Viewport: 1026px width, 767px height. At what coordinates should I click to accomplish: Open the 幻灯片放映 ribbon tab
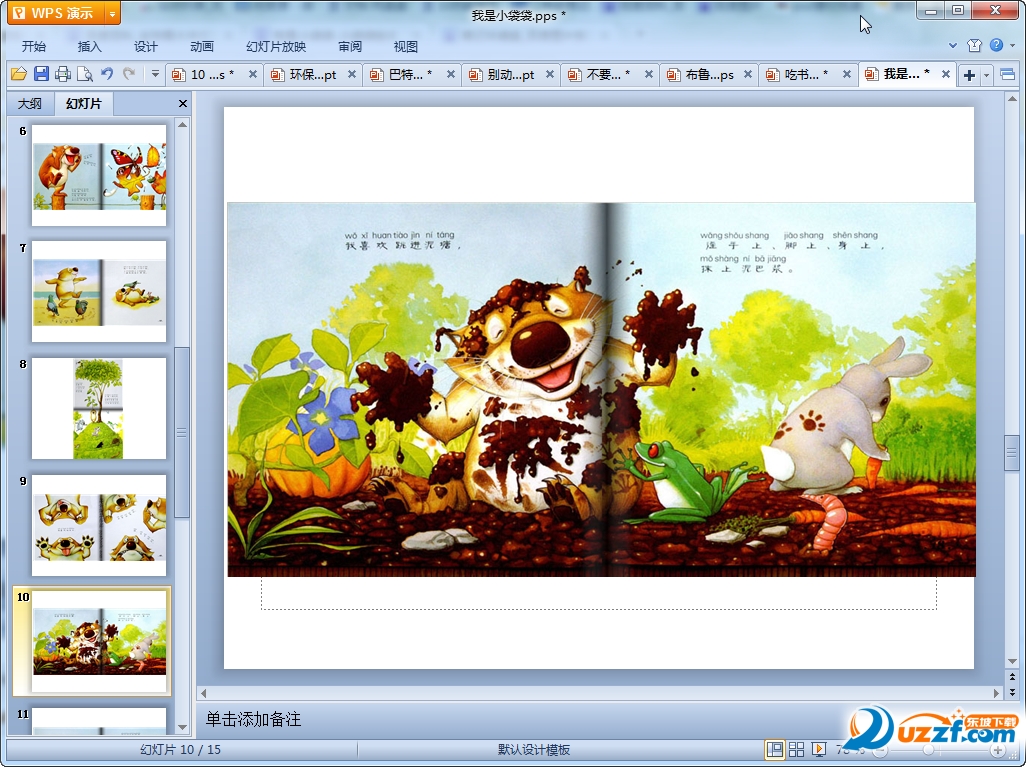(276, 46)
